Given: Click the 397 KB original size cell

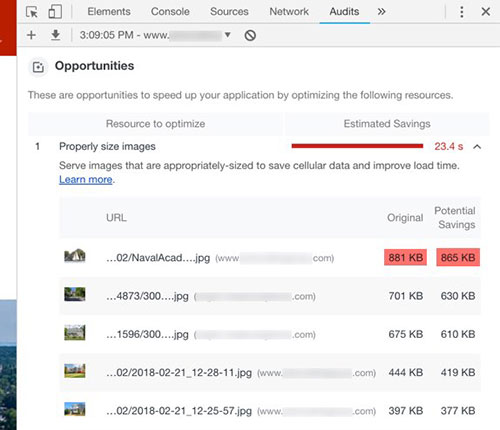Looking at the screenshot, I should tap(406, 411).
